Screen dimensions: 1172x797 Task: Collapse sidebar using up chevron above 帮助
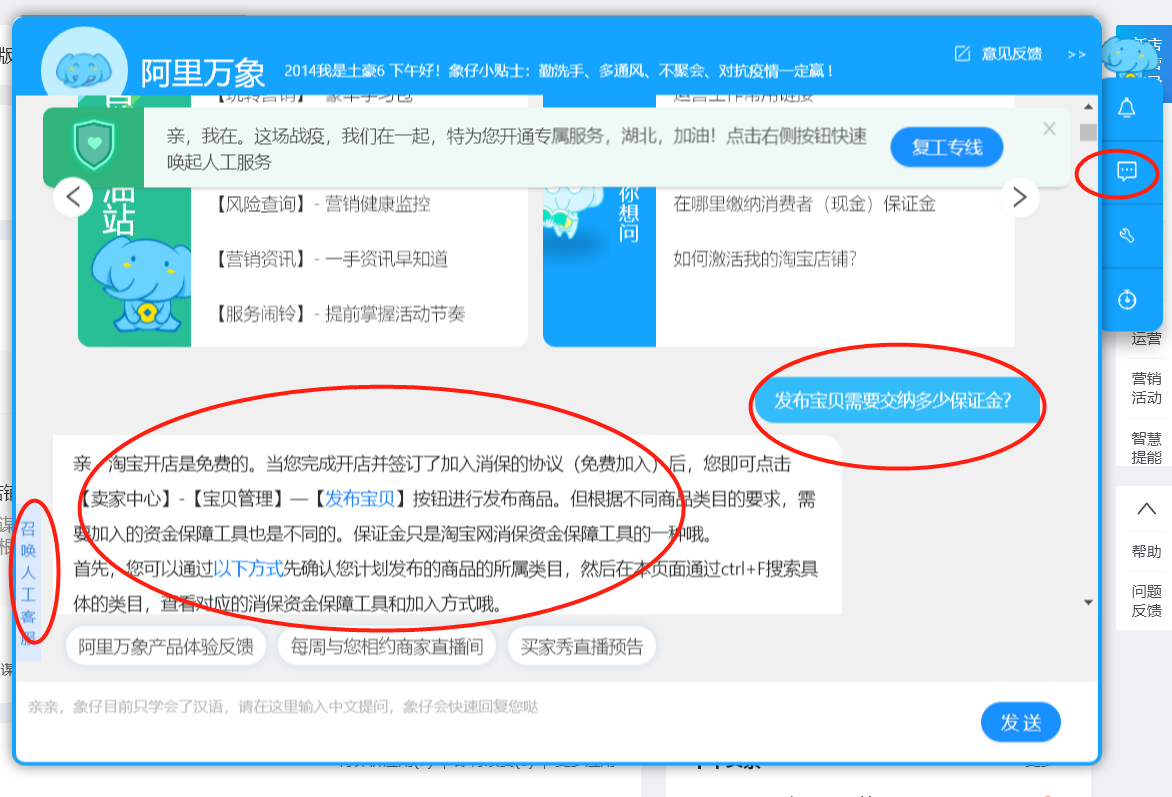tap(1146, 509)
